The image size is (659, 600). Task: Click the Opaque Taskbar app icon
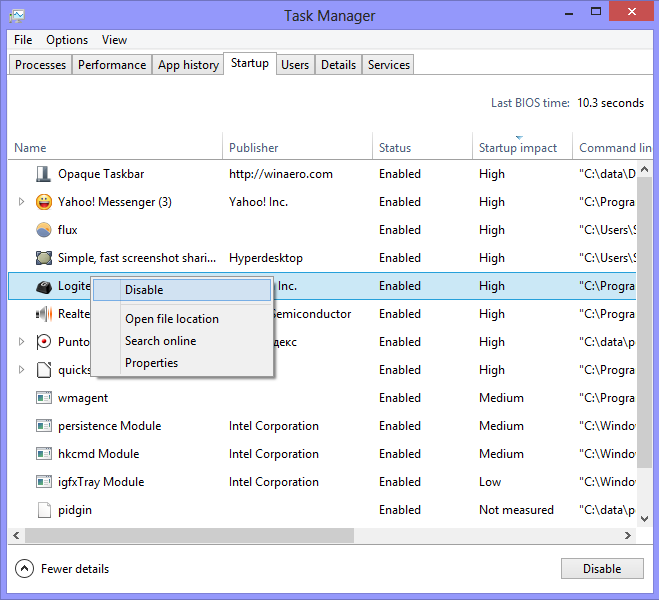coord(44,174)
